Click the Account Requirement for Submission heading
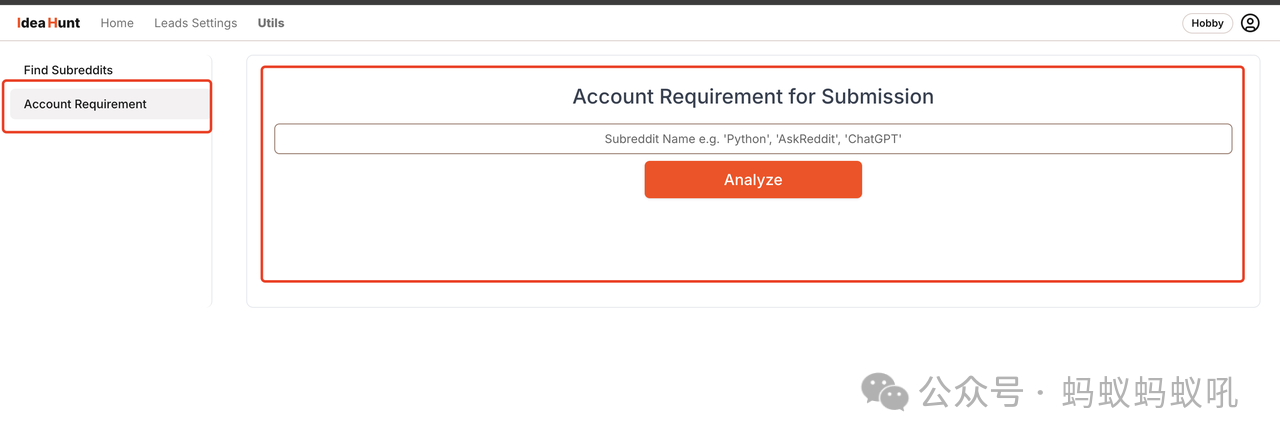The image size is (1280, 444). [752, 97]
